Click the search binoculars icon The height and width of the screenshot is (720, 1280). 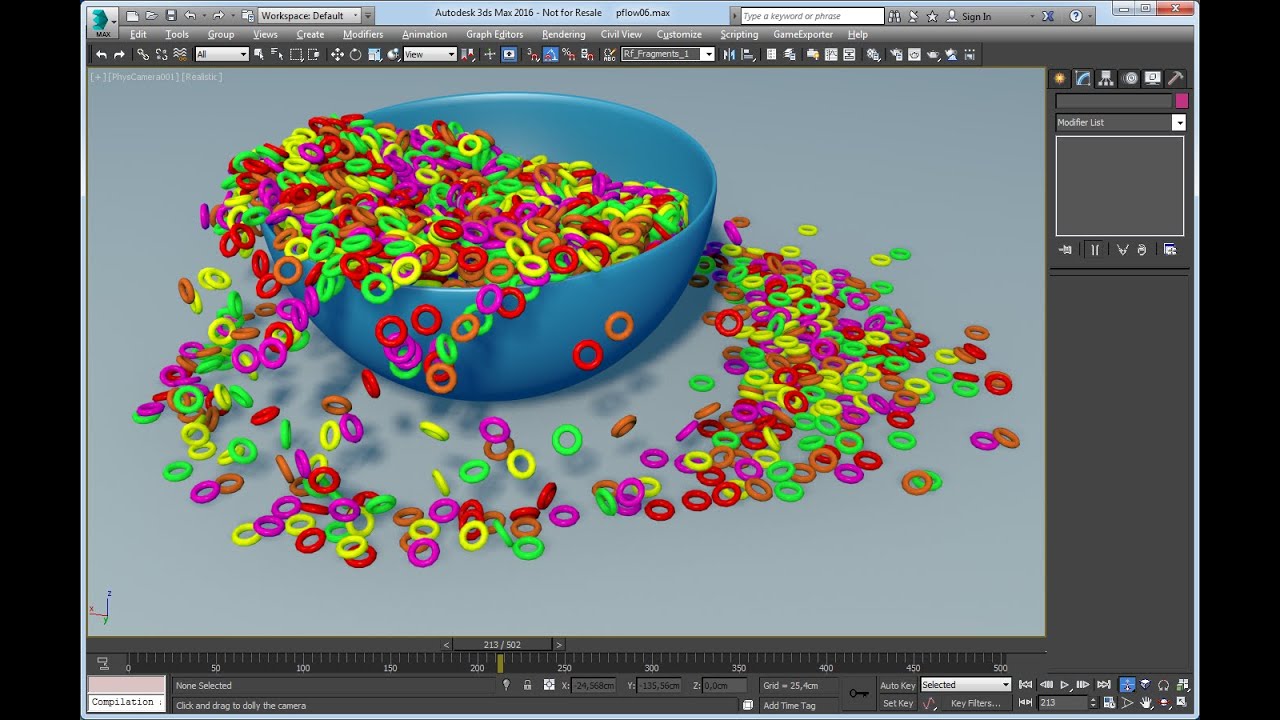pos(895,16)
